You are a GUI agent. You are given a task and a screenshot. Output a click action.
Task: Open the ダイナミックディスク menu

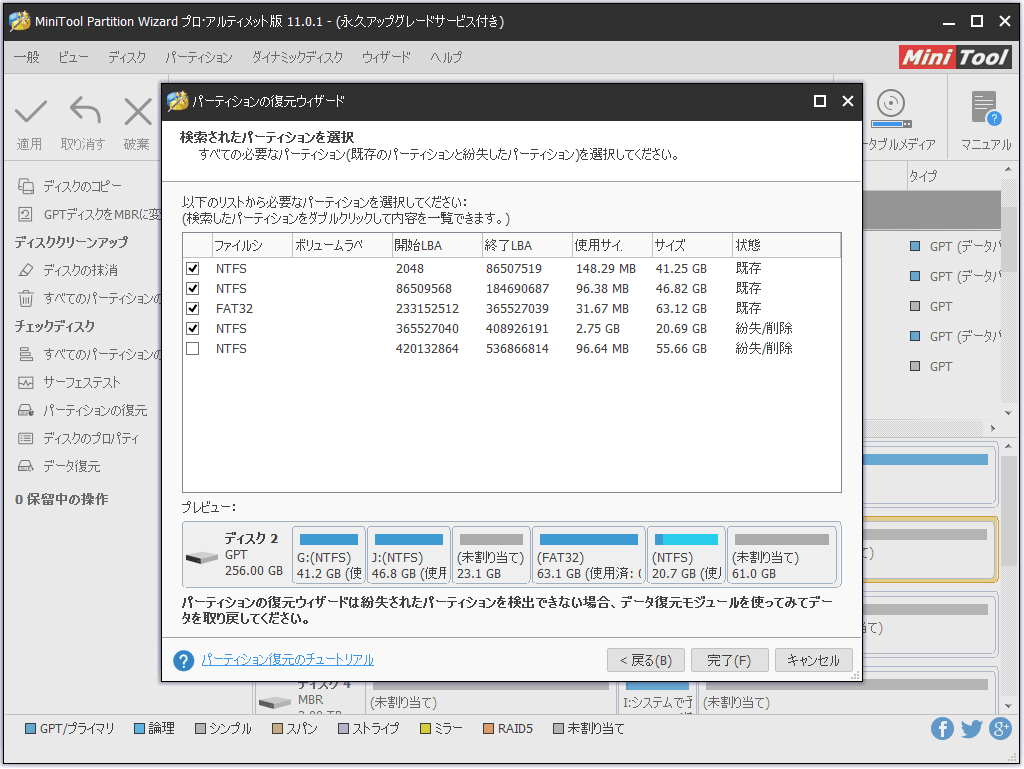[x=297, y=58]
